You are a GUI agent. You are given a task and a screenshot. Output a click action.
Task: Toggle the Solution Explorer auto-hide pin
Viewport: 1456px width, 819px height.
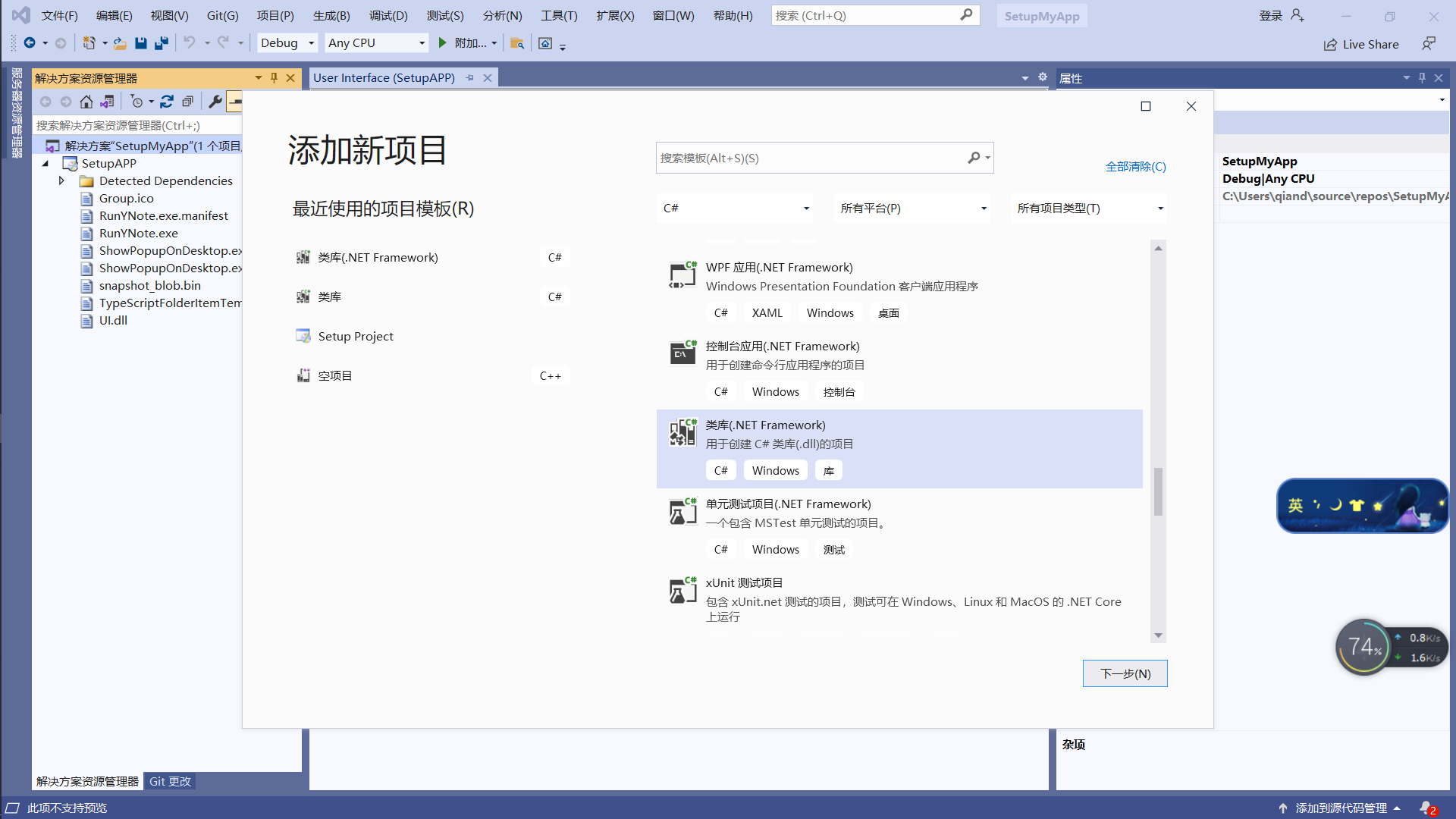[x=274, y=78]
